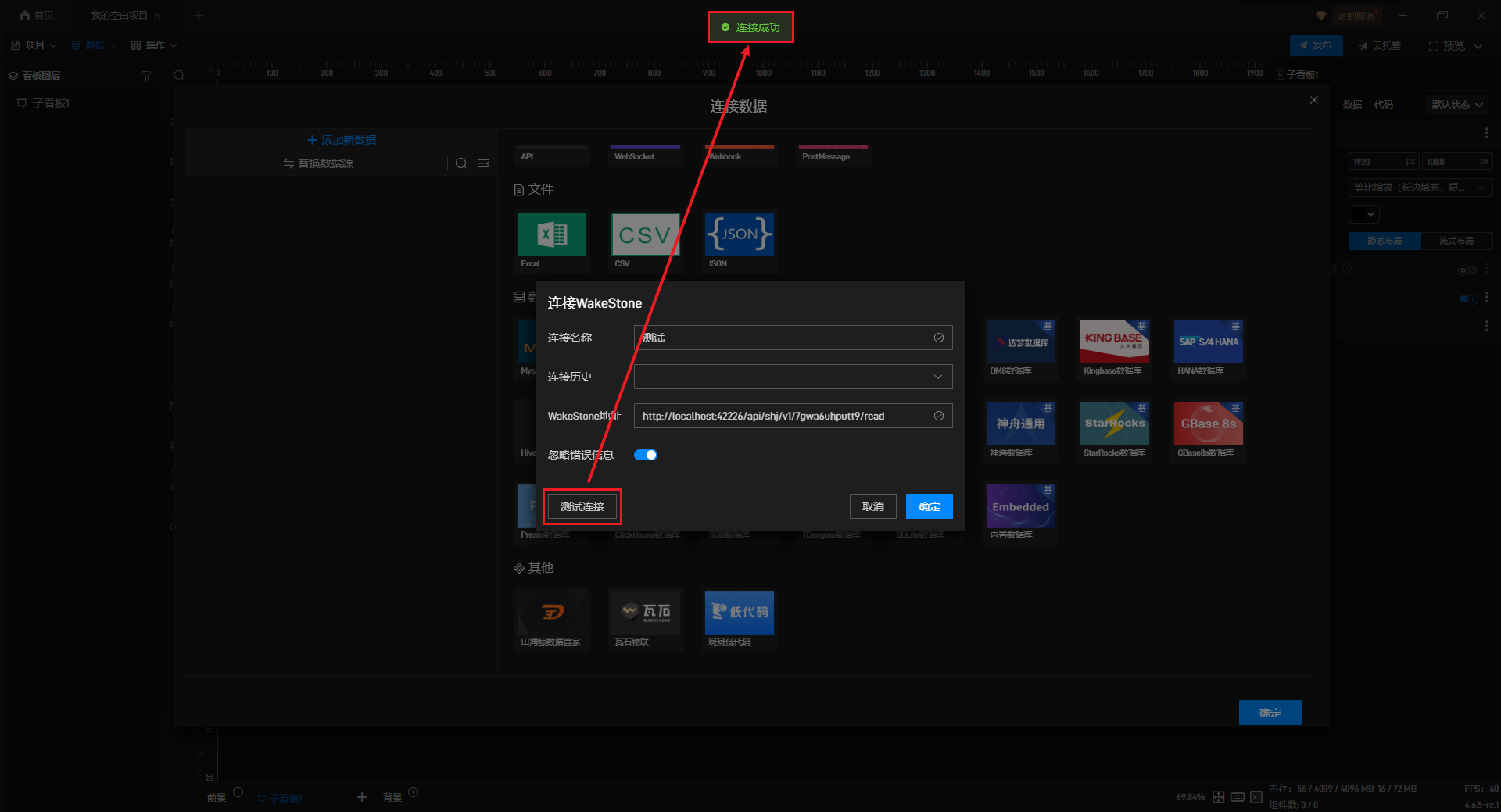Click the WakeStone地址 URL input field
The image size is (1501, 812).
click(782, 416)
